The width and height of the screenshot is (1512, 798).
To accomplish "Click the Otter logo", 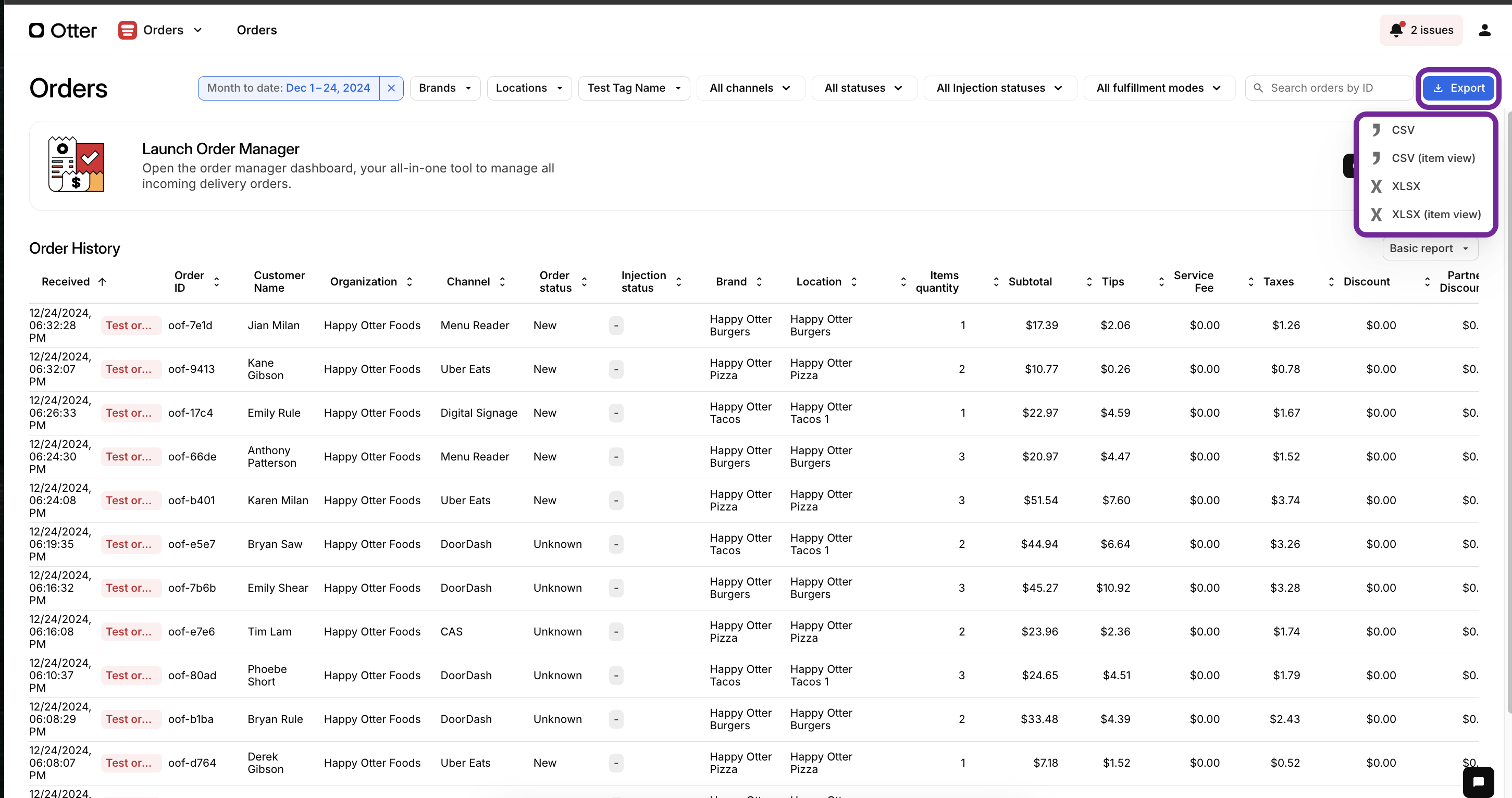I will [63, 30].
